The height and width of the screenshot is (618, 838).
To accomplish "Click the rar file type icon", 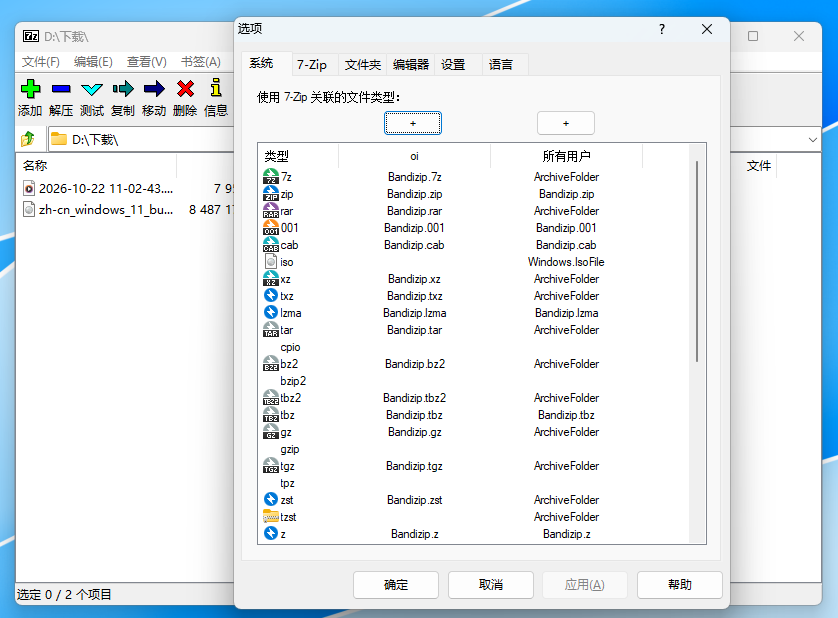I will pos(271,211).
